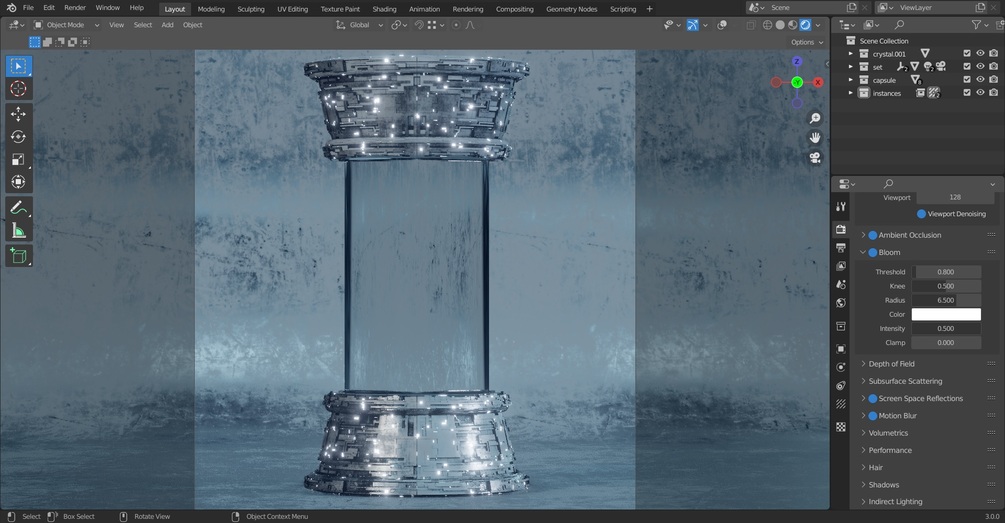This screenshot has width=1005, height=523.
Task: Click the green Y axis gizmo
Action: pyautogui.click(x=797, y=82)
